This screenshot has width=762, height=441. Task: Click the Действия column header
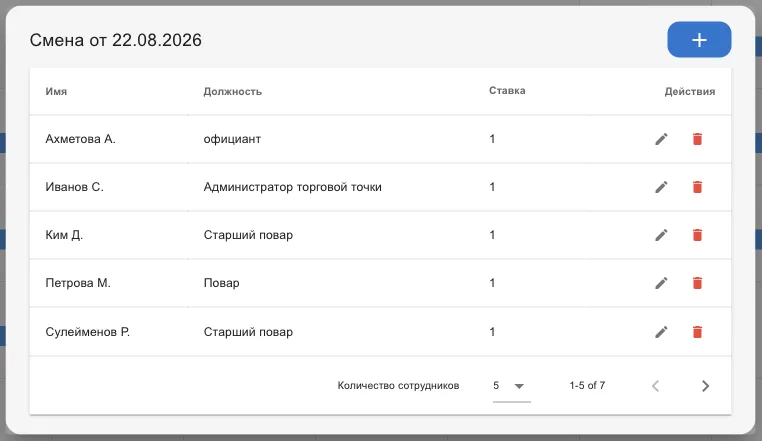[x=690, y=91]
